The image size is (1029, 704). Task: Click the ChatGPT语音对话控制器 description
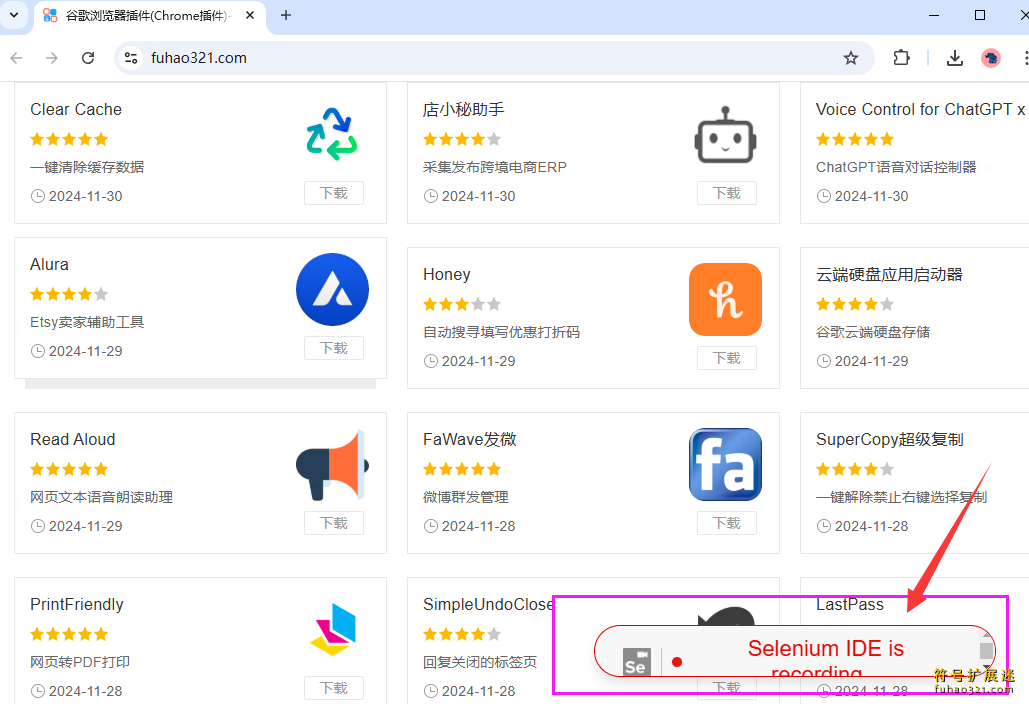point(896,167)
